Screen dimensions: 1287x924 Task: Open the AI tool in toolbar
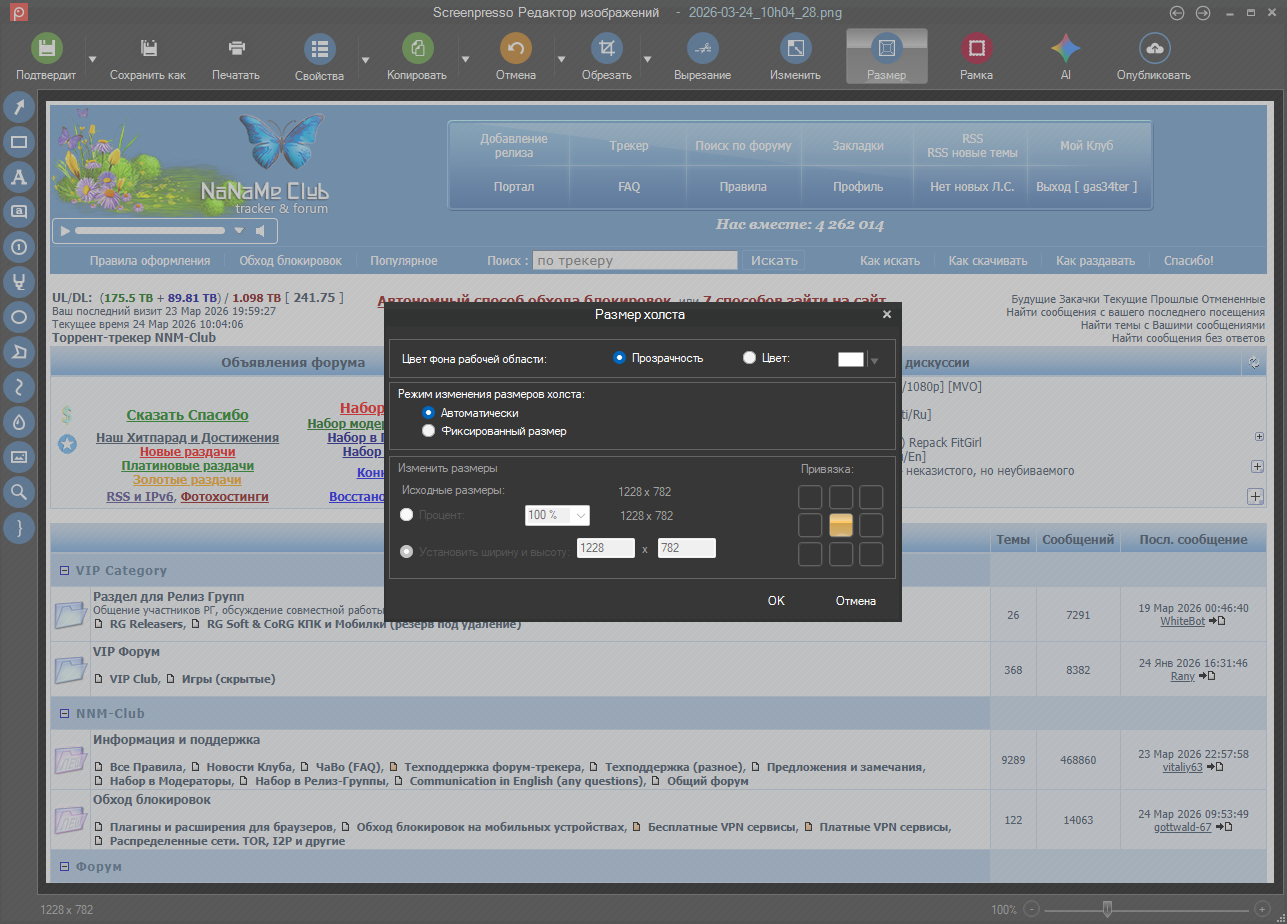tap(1065, 48)
